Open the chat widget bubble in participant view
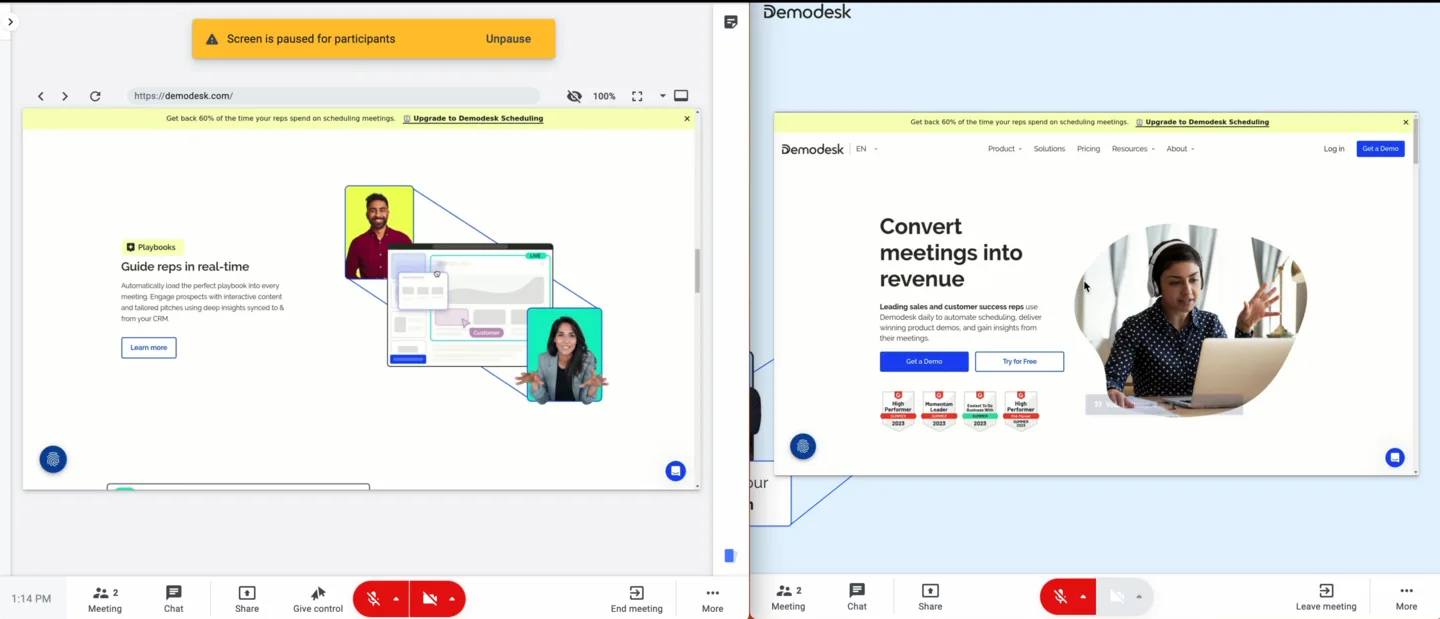 (1395, 457)
